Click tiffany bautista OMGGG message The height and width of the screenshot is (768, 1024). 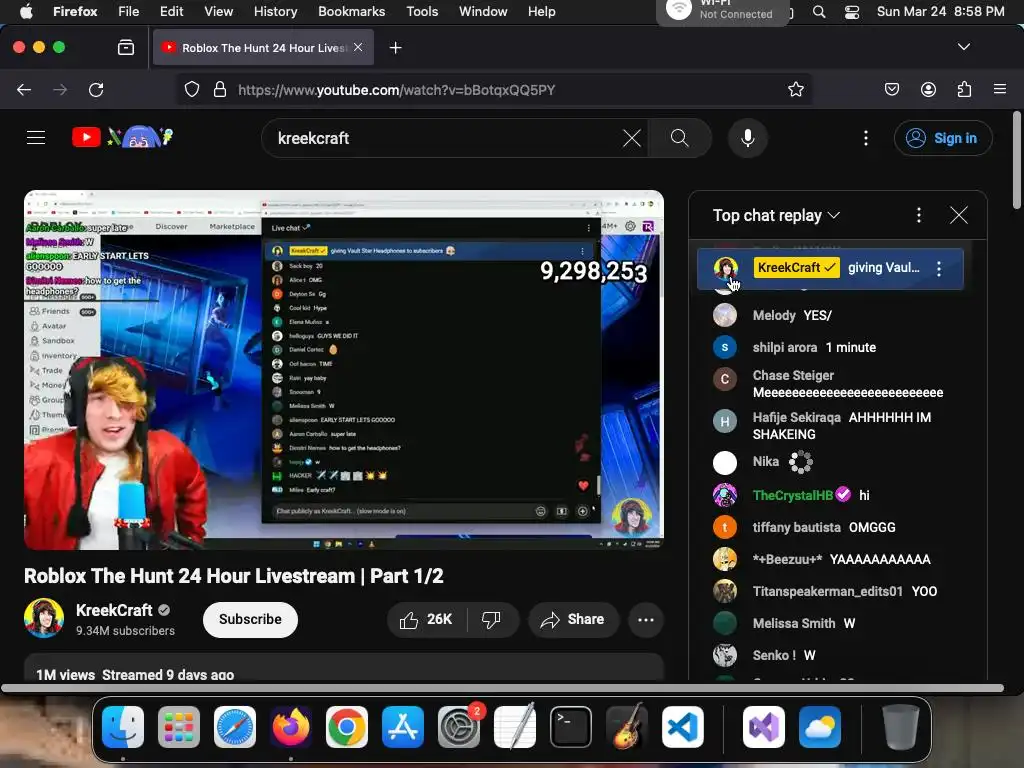coord(872,527)
